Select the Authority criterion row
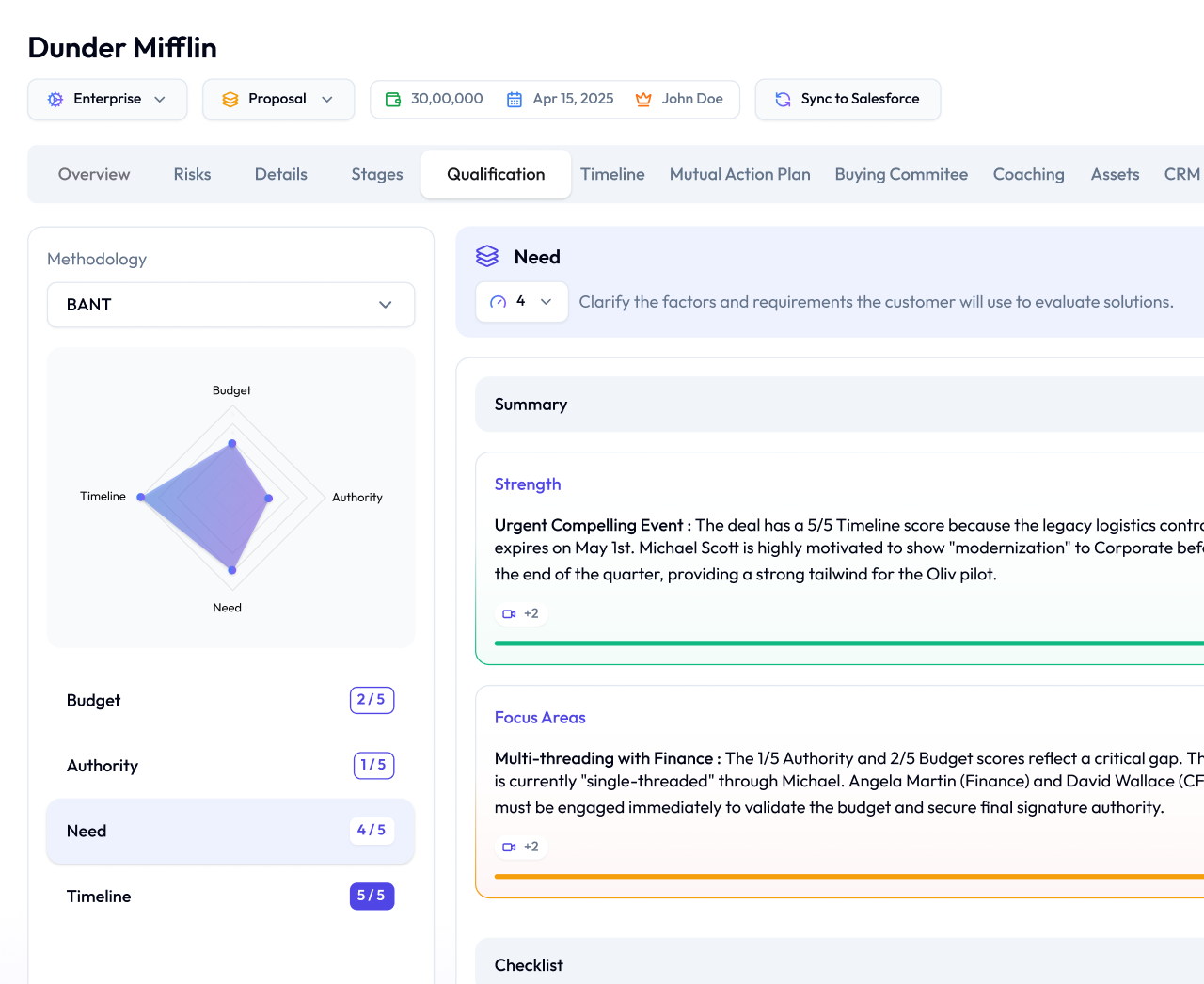Image resolution: width=1204 pixels, height=984 pixels. tap(231, 766)
